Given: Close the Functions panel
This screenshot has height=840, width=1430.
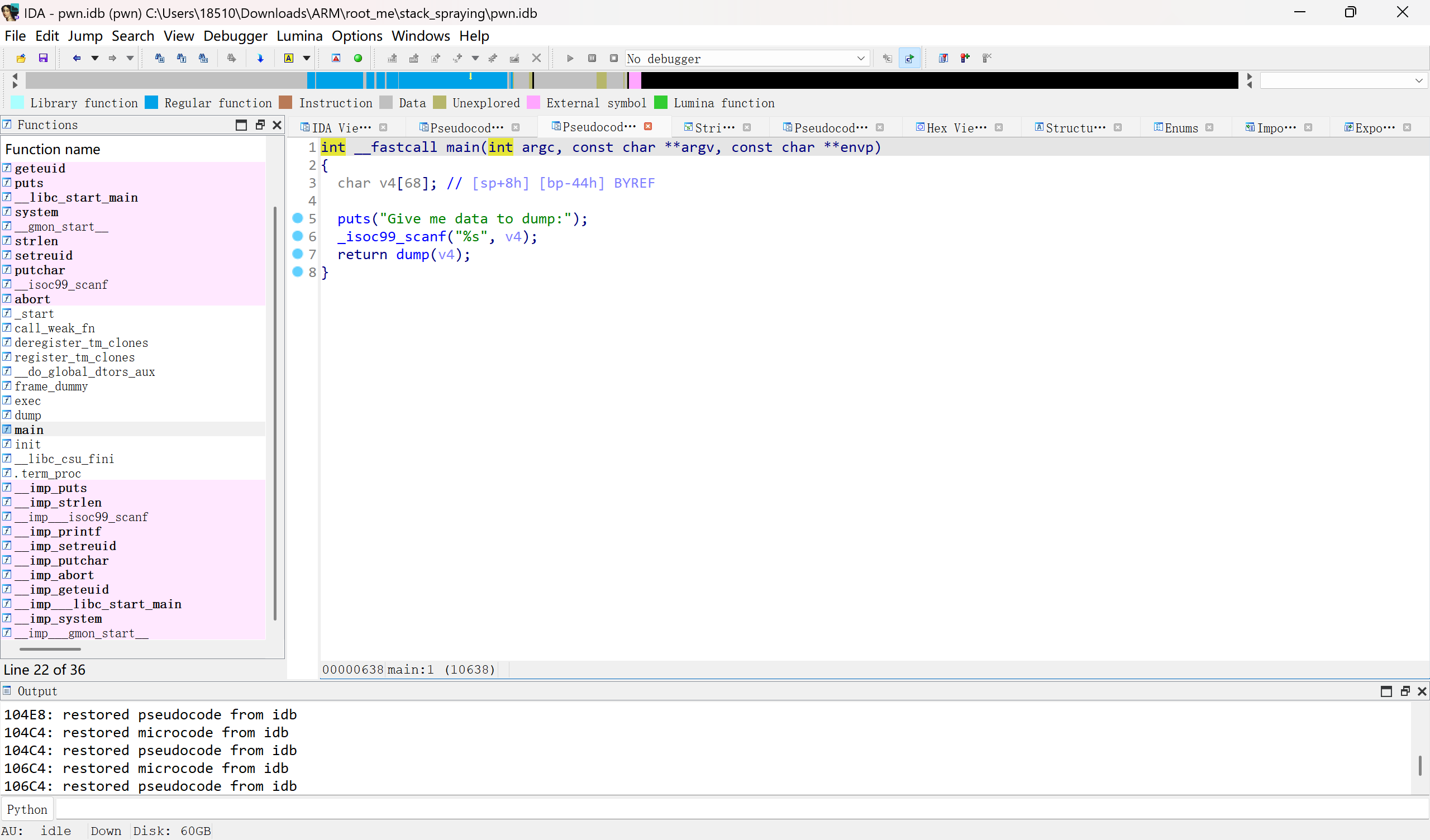Looking at the screenshot, I should click(277, 125).
